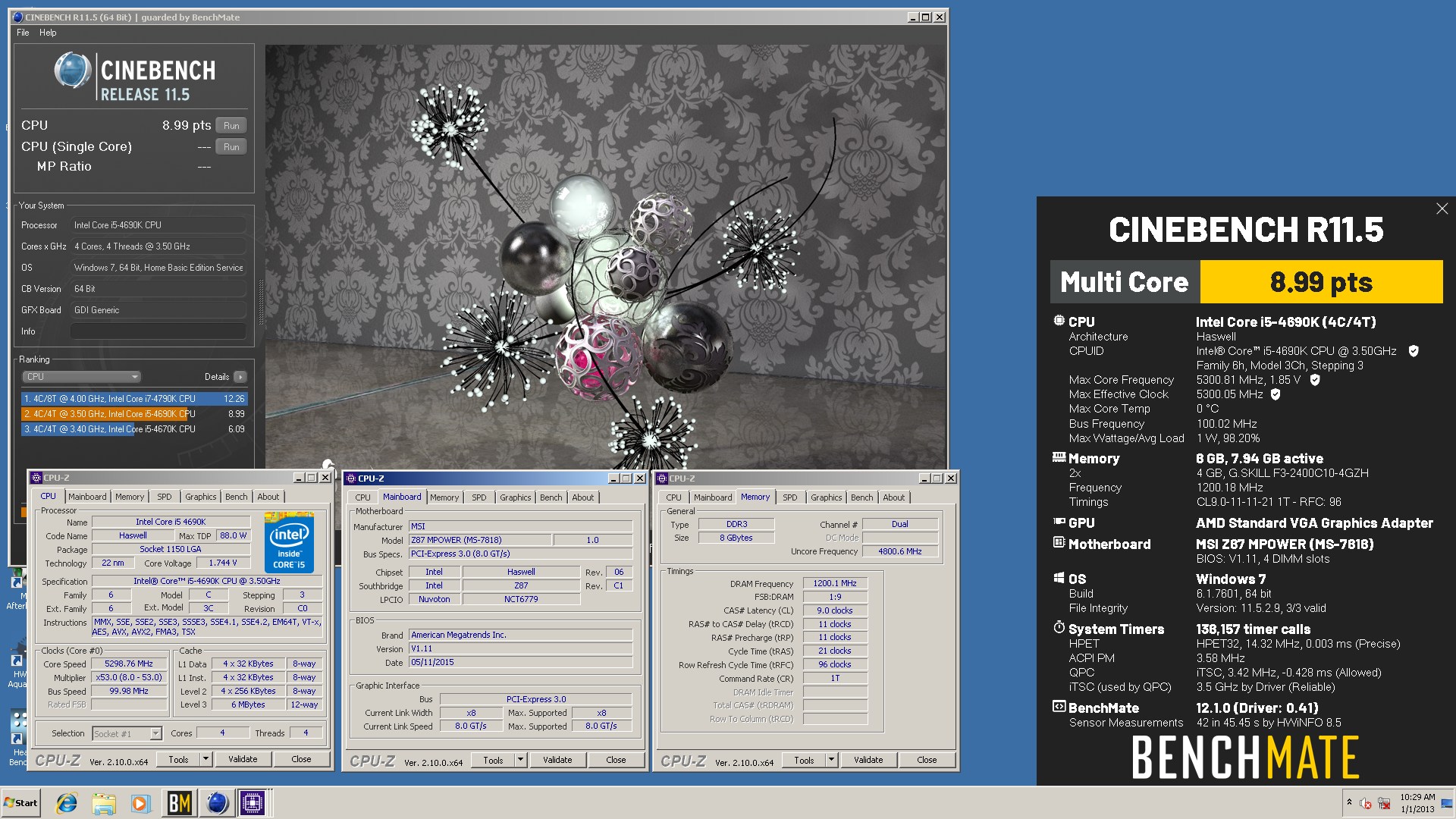
Task: Run the CPU multi-core benchmark
Action: coord(231,126)
